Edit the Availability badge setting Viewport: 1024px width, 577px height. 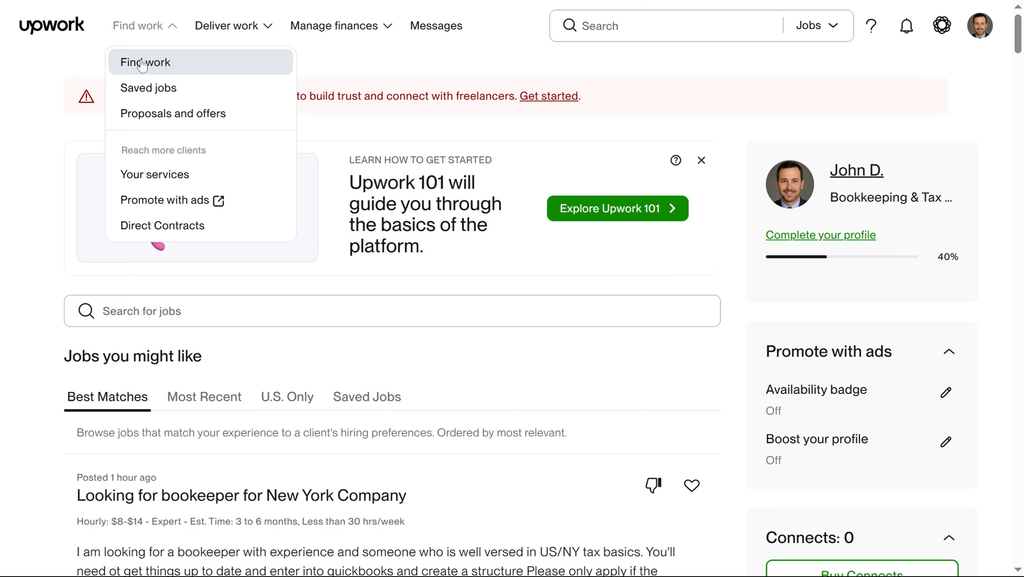coord(945,393)
